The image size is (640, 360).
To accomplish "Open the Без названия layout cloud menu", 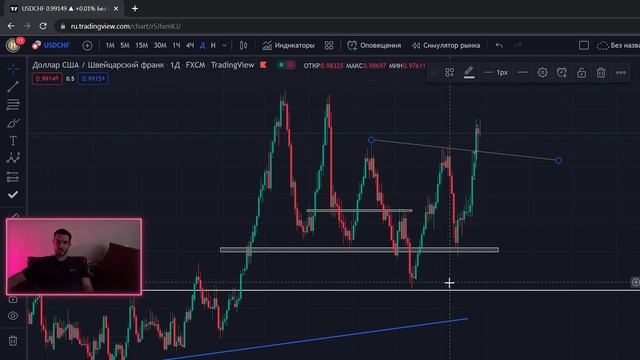I will click(x=618, y=46).
